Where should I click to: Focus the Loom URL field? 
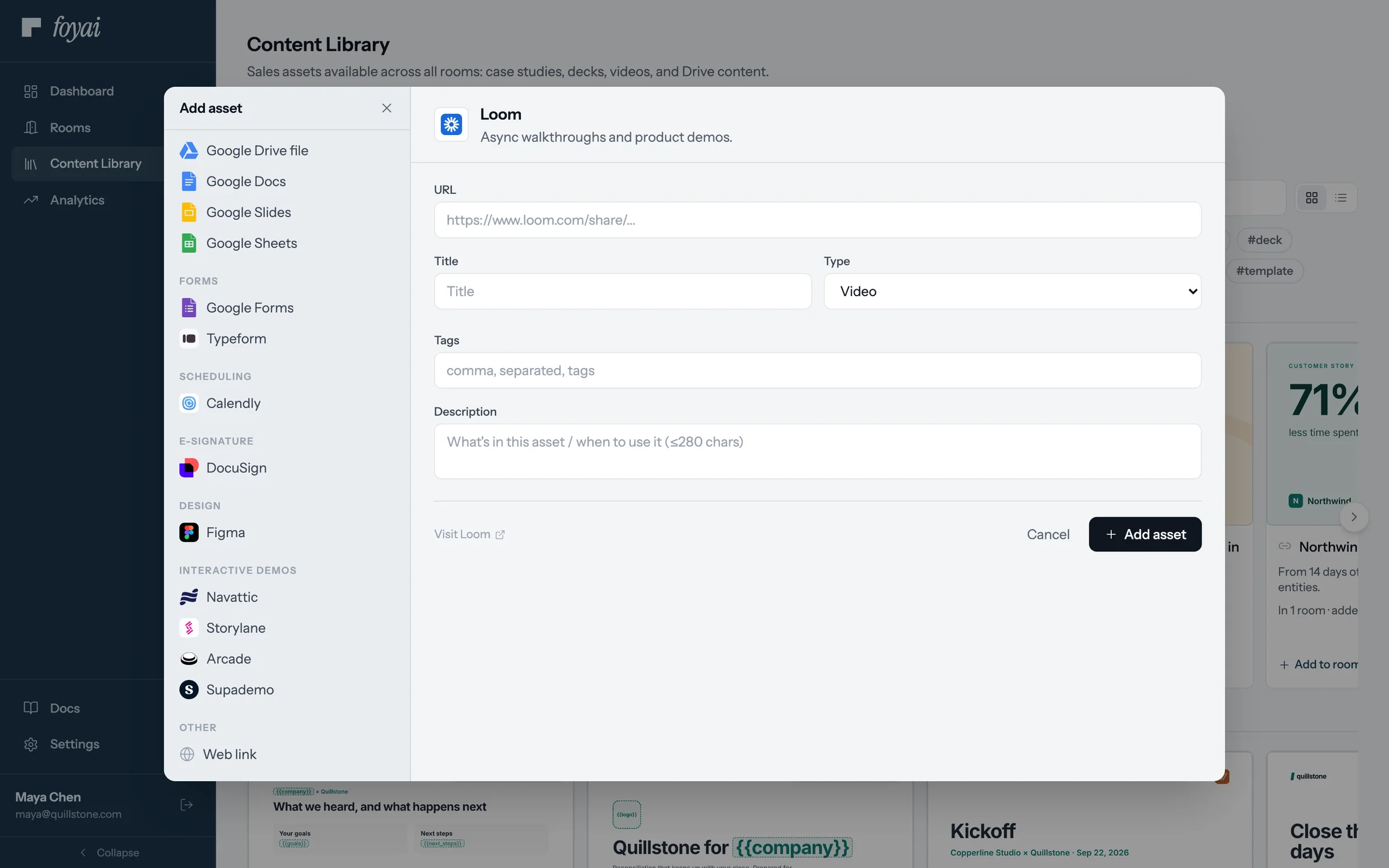click(x=817, y=220)
